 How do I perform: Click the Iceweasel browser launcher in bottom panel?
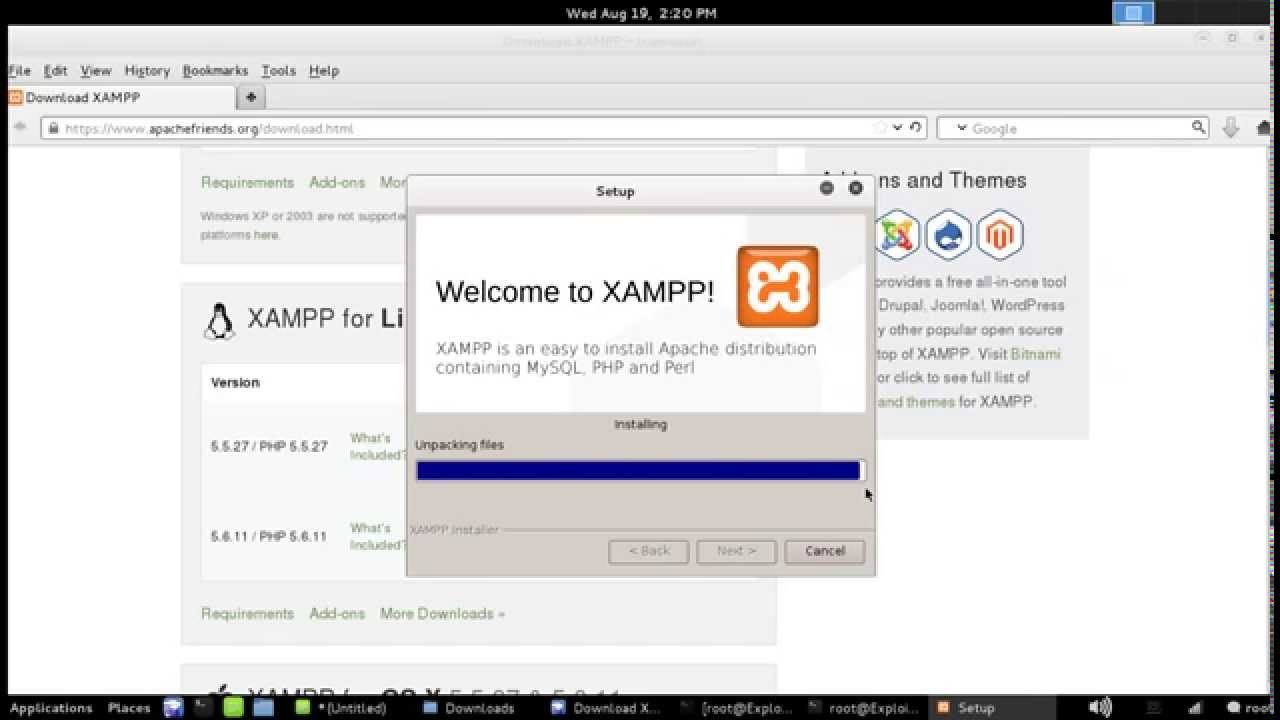(x=173, y=707)
